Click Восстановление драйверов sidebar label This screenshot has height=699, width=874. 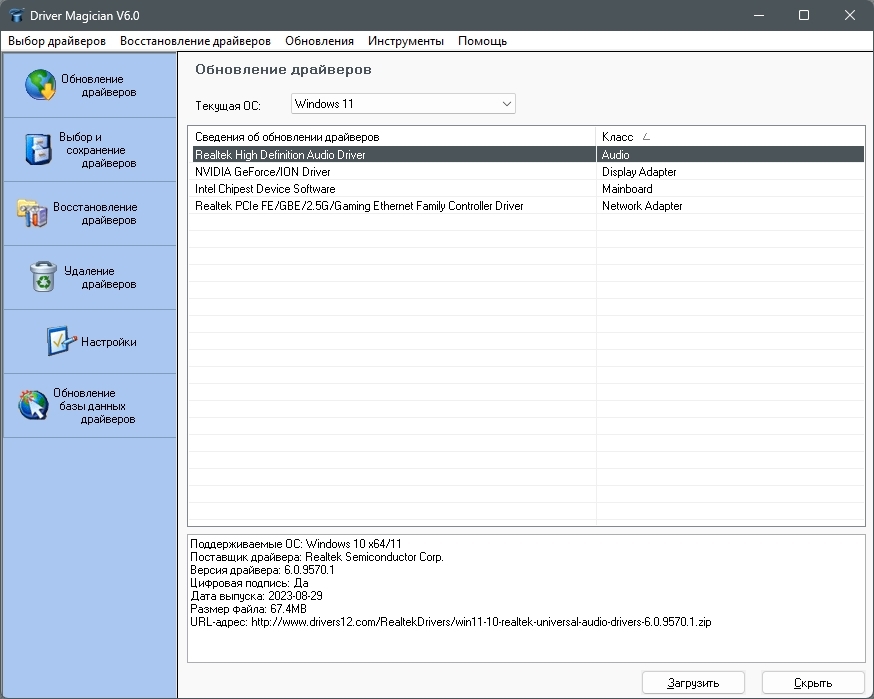[95, 213]
